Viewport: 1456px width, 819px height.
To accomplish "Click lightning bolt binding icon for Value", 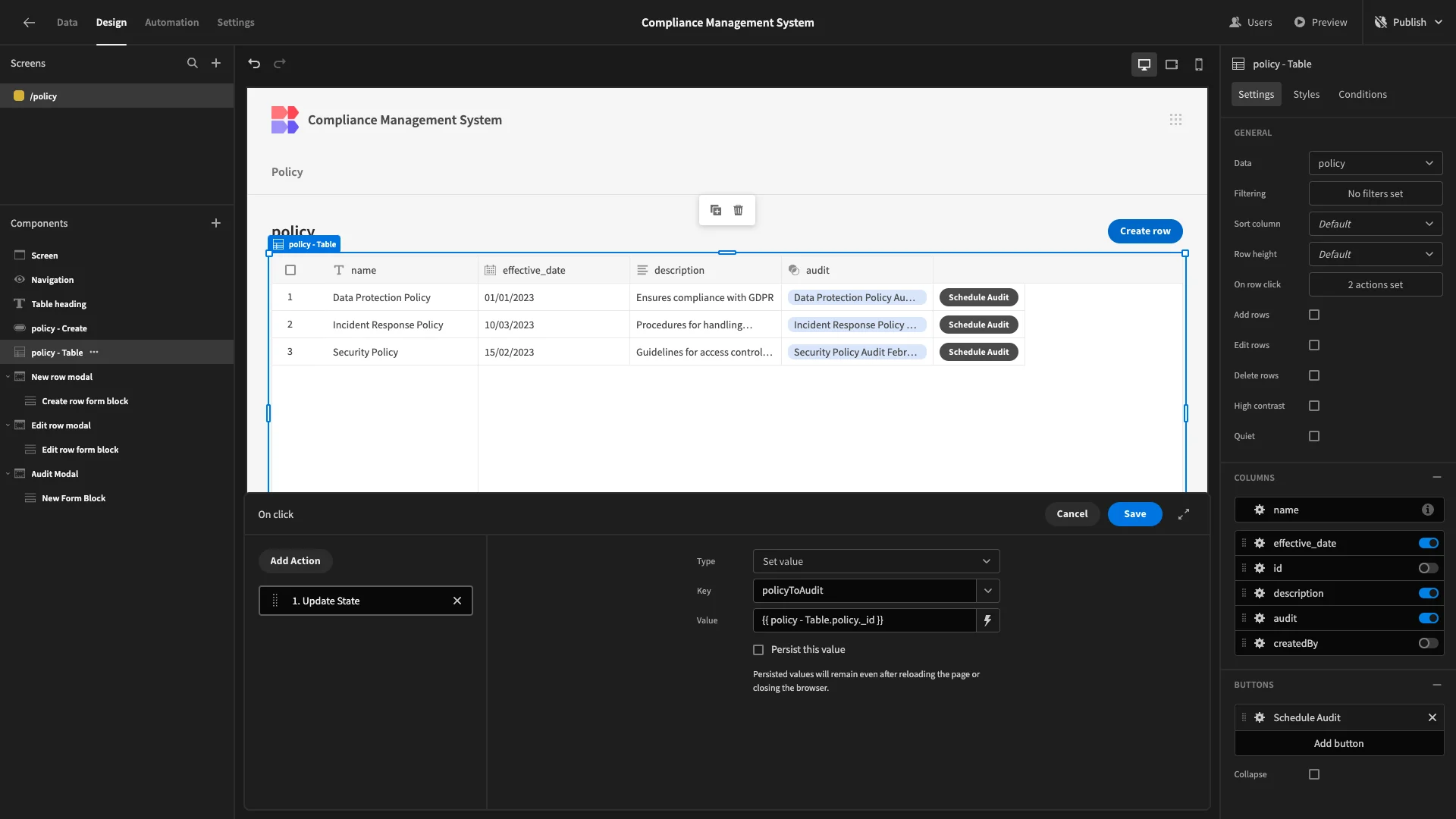I will coord(987,620).
